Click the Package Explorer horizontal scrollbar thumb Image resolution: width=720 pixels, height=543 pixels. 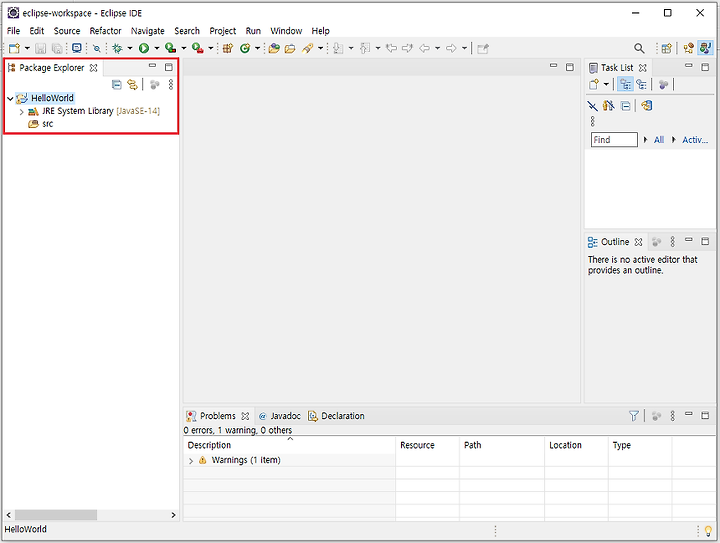click(x=56, y=515)
